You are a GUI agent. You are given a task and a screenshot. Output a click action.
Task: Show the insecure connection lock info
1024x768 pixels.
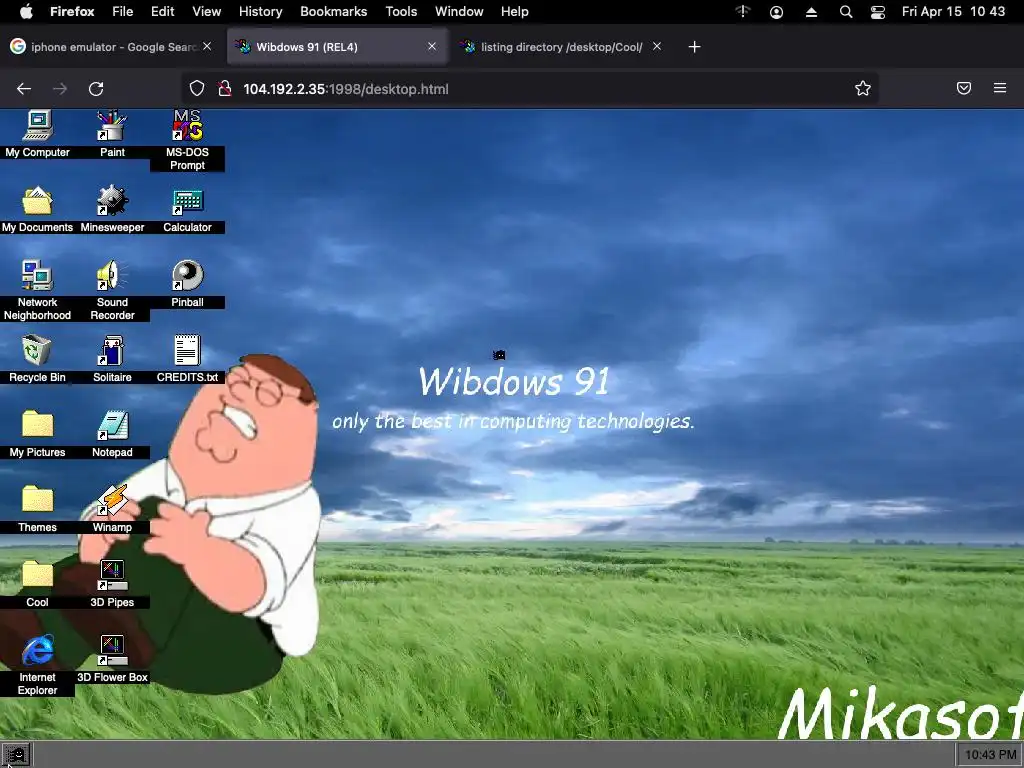[x=225, y=88]
